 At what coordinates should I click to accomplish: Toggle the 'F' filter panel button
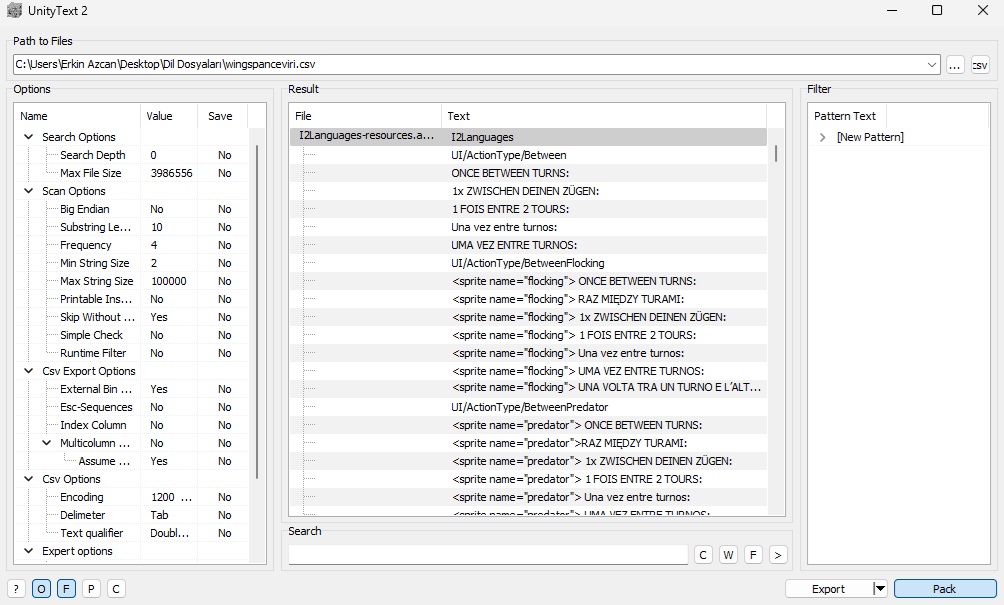coord(66,589)
